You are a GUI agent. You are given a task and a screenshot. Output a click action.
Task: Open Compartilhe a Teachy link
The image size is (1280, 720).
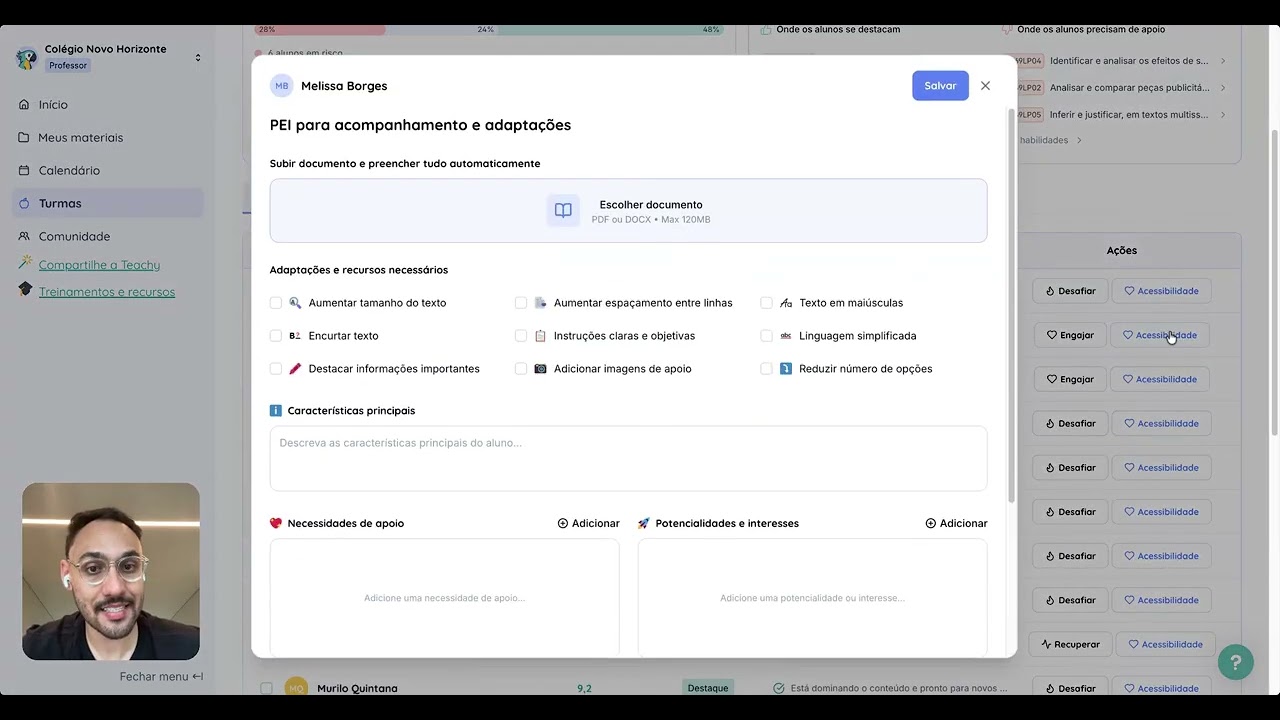click(99, 265)
